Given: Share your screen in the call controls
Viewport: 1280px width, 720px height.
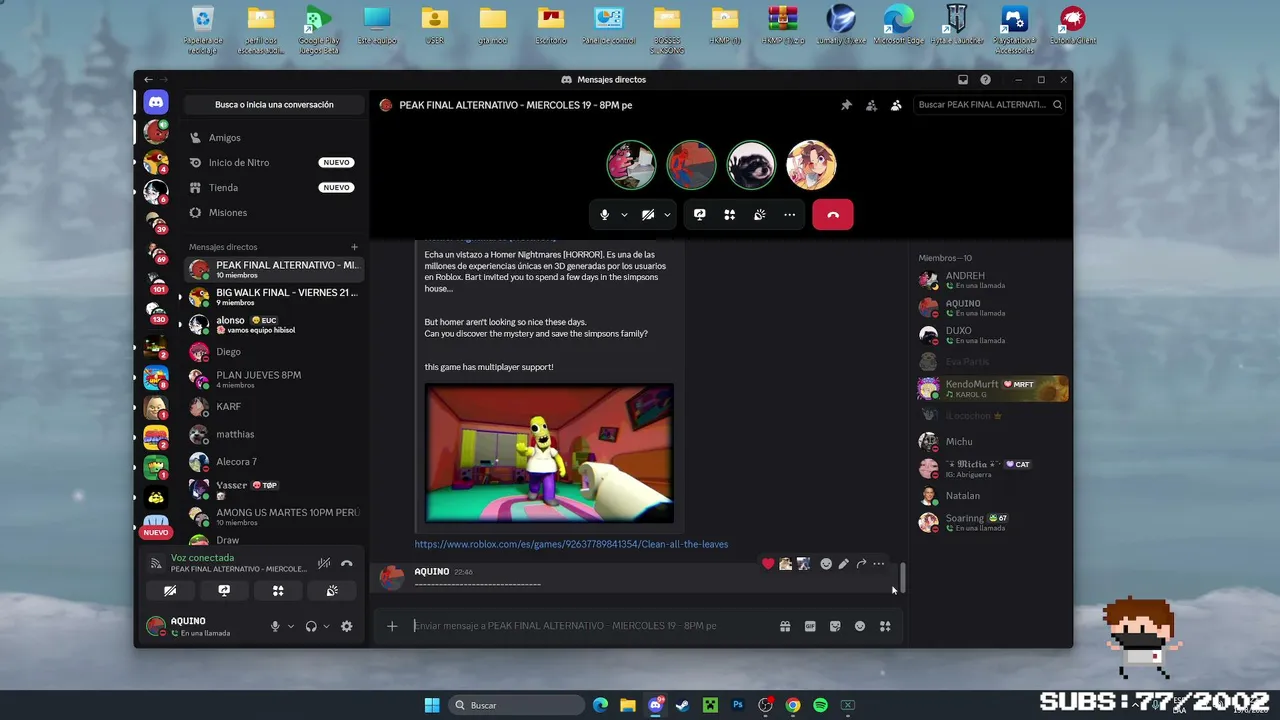Looking at the screenshot, I should tap(700, 215).
